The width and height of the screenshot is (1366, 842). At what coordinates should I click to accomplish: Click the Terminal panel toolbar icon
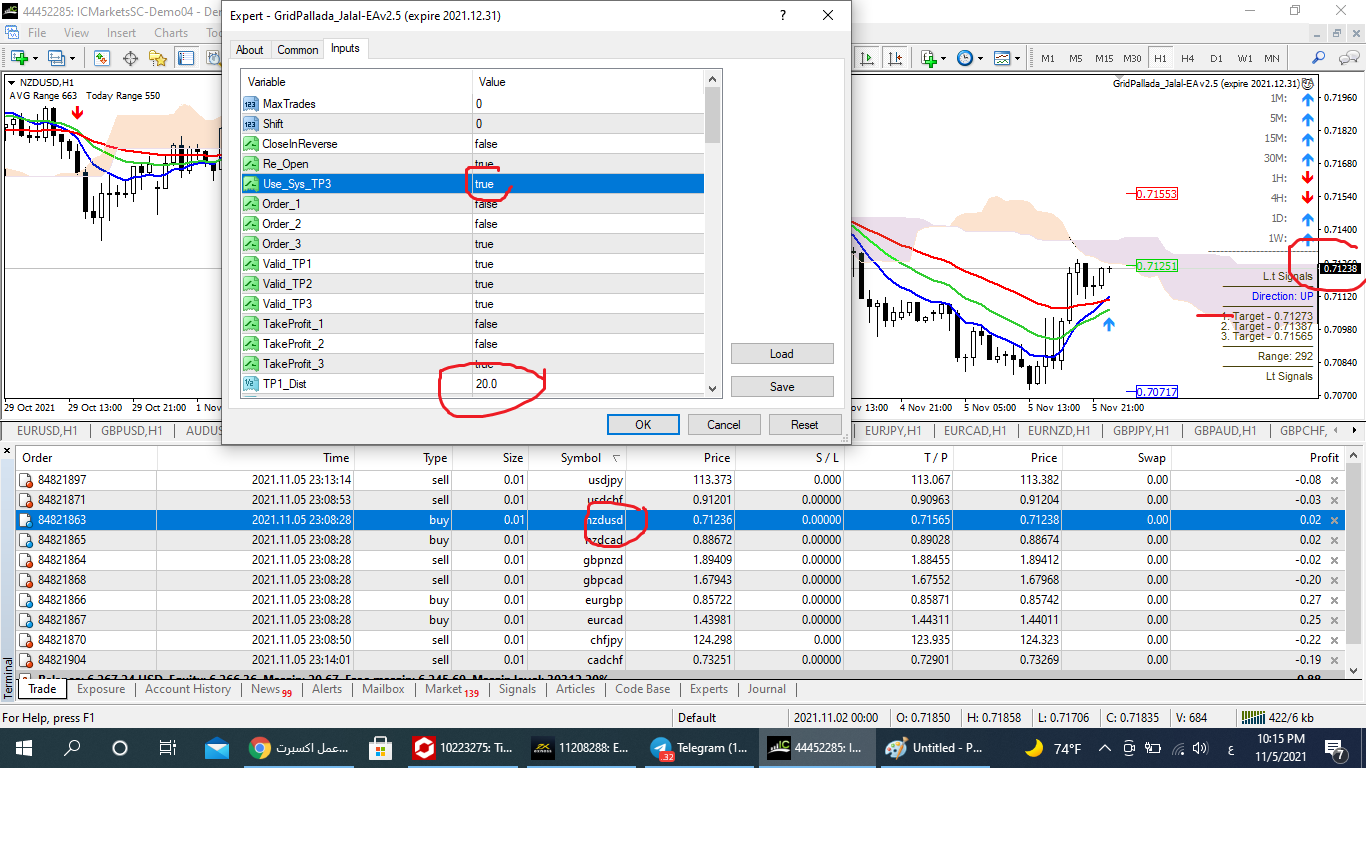[186, 58]
